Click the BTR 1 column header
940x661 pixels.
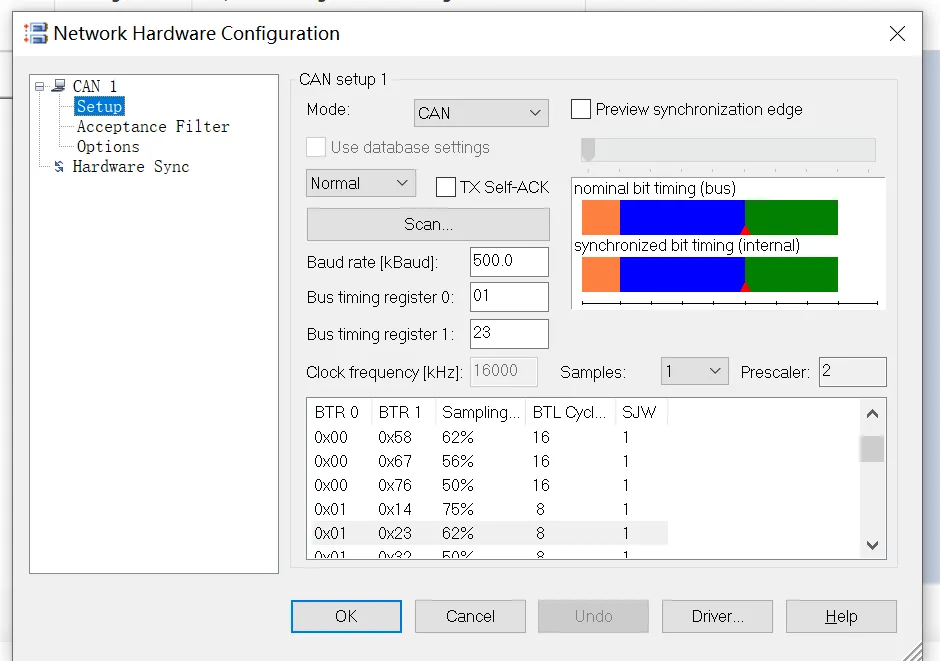coord(403,412)
